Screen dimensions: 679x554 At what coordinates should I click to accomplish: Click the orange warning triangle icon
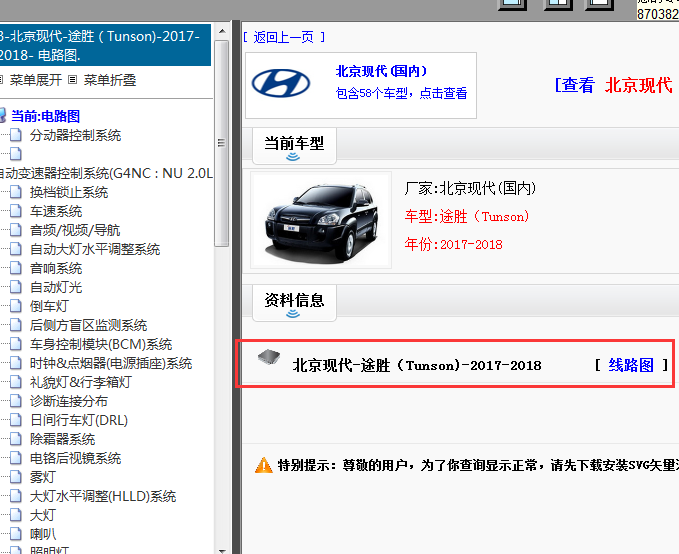pos(263,465)
